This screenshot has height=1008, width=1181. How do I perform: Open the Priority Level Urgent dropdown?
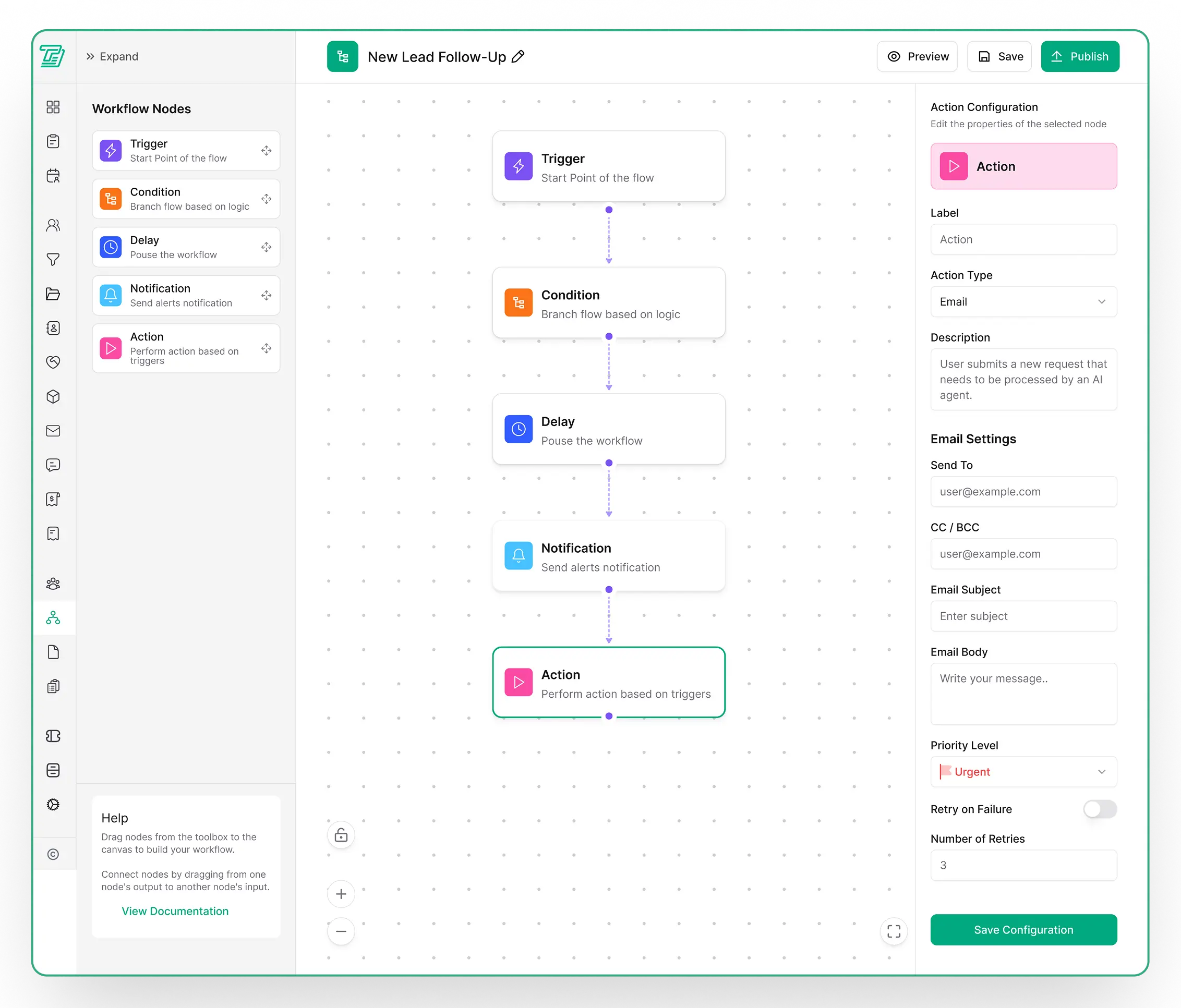[x=1023, y=772]
